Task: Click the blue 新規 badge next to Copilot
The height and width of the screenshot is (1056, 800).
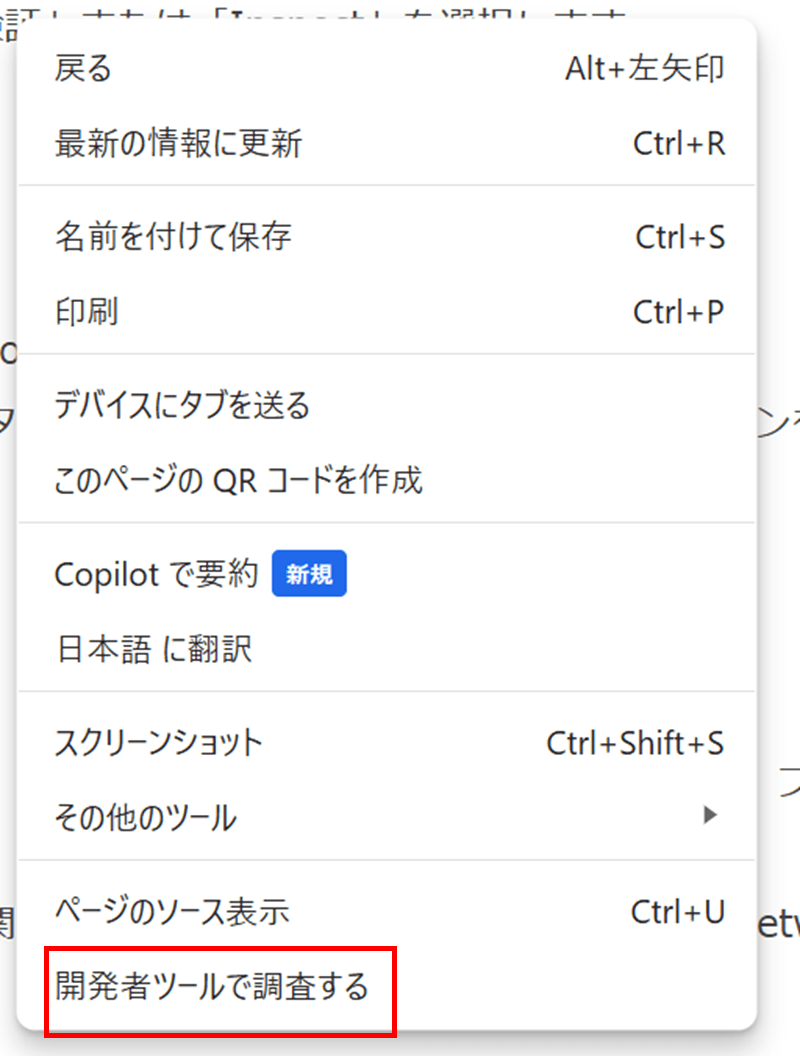Action: (309, 573)
